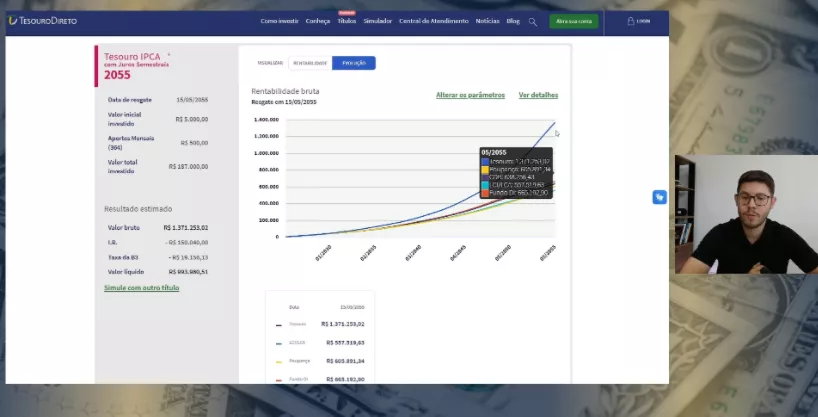Screen dimensions: 818x417
Task: Click the Login button with padlock
Action: pyautogui.click(x=639, y=21)
